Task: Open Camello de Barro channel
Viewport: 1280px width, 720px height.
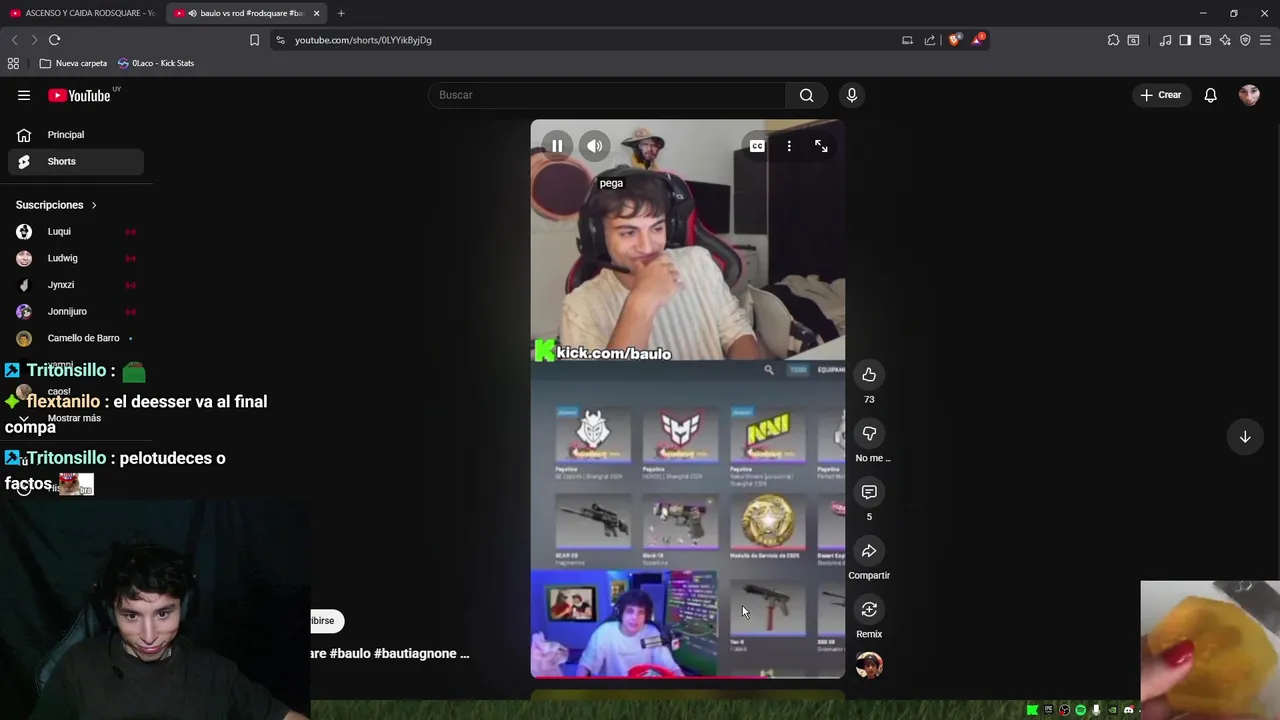Action: 76,338
